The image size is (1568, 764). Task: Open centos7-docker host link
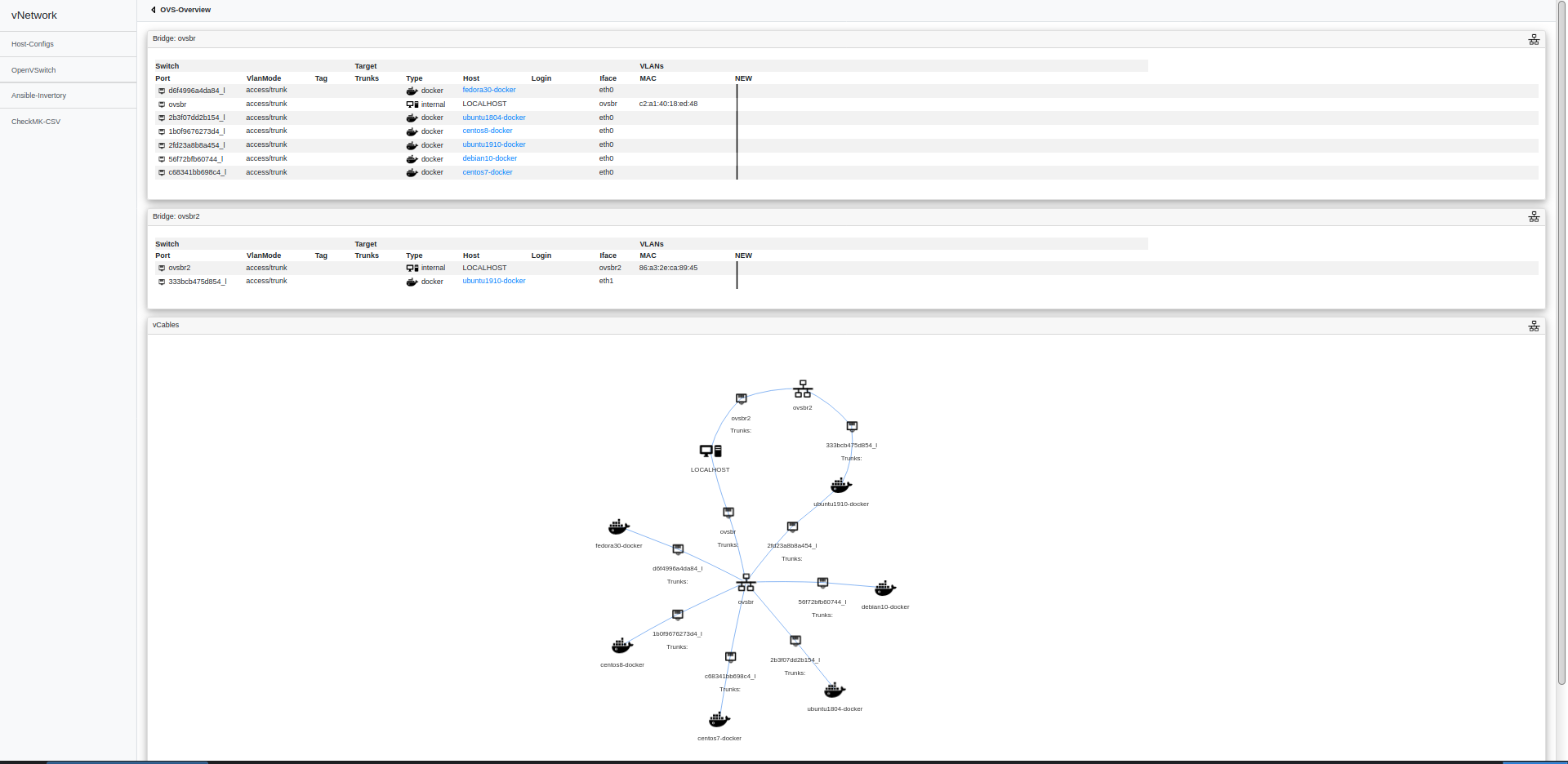pyautogui.click(x=488, y=172)
